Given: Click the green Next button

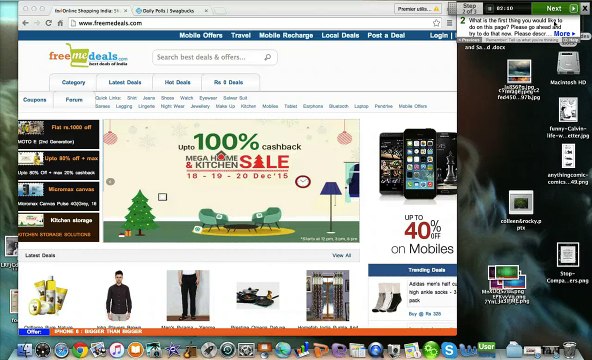Looking at the screenshot, I should coord(554,8).
